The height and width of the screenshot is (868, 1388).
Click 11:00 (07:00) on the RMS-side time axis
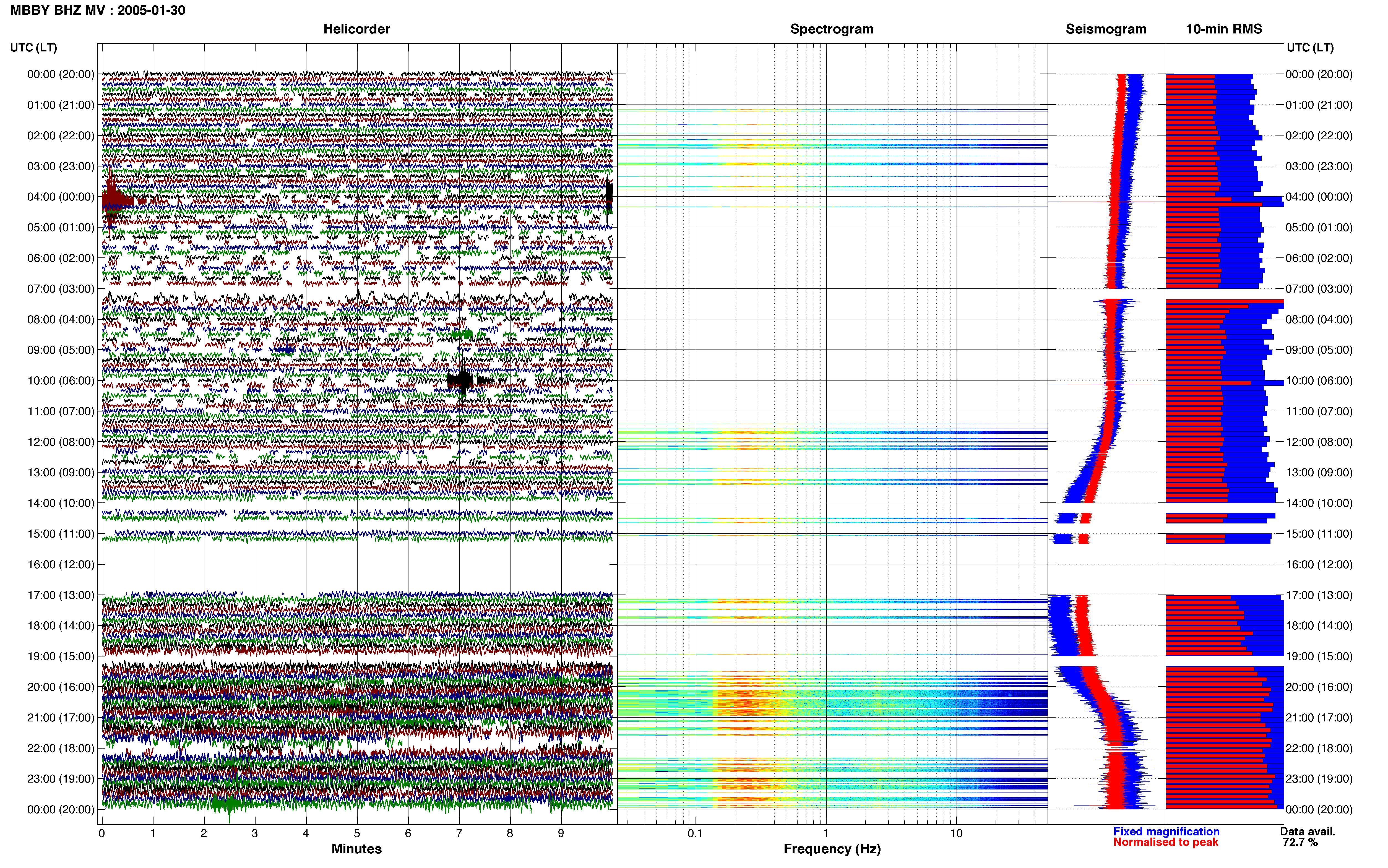click(1319, 412)
